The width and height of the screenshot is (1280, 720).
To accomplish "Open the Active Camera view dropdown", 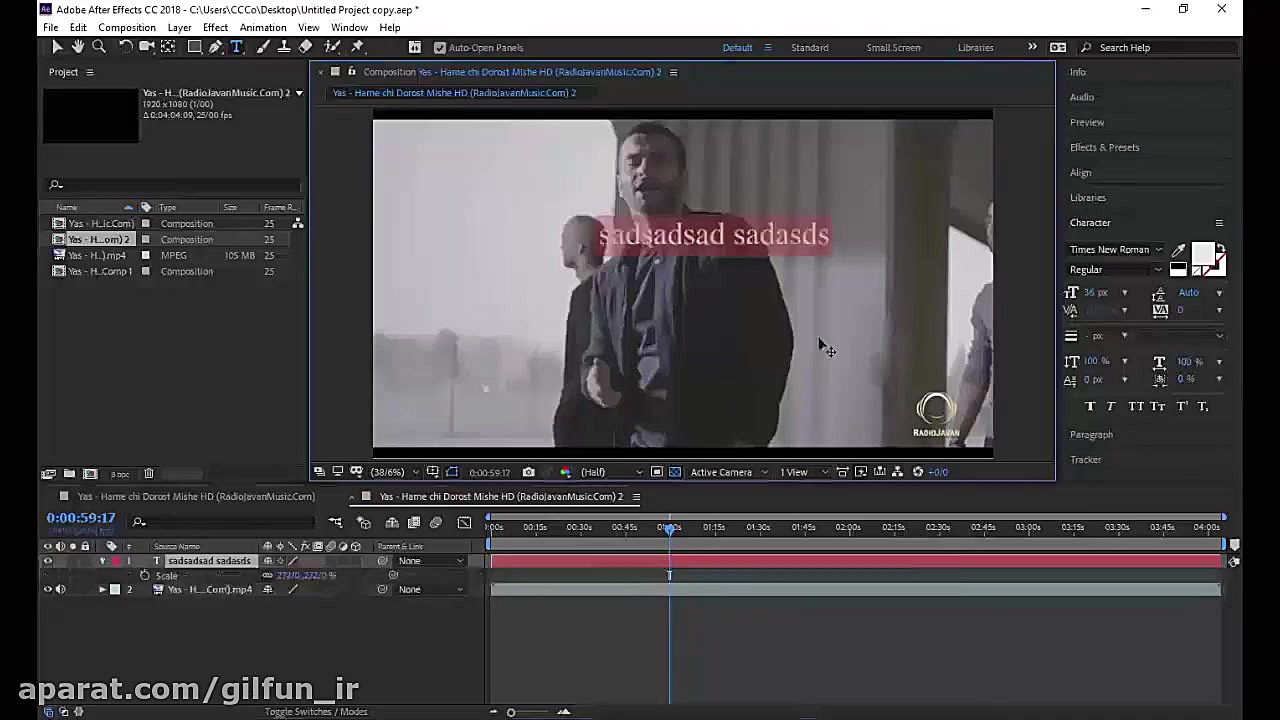I will coord(729,472).
